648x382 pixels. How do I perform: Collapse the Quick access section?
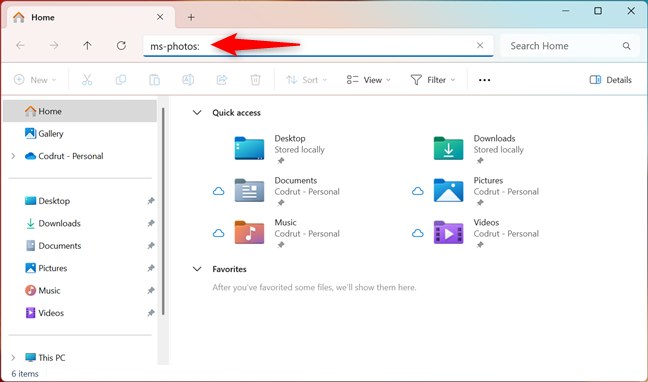tap(197, 112)
